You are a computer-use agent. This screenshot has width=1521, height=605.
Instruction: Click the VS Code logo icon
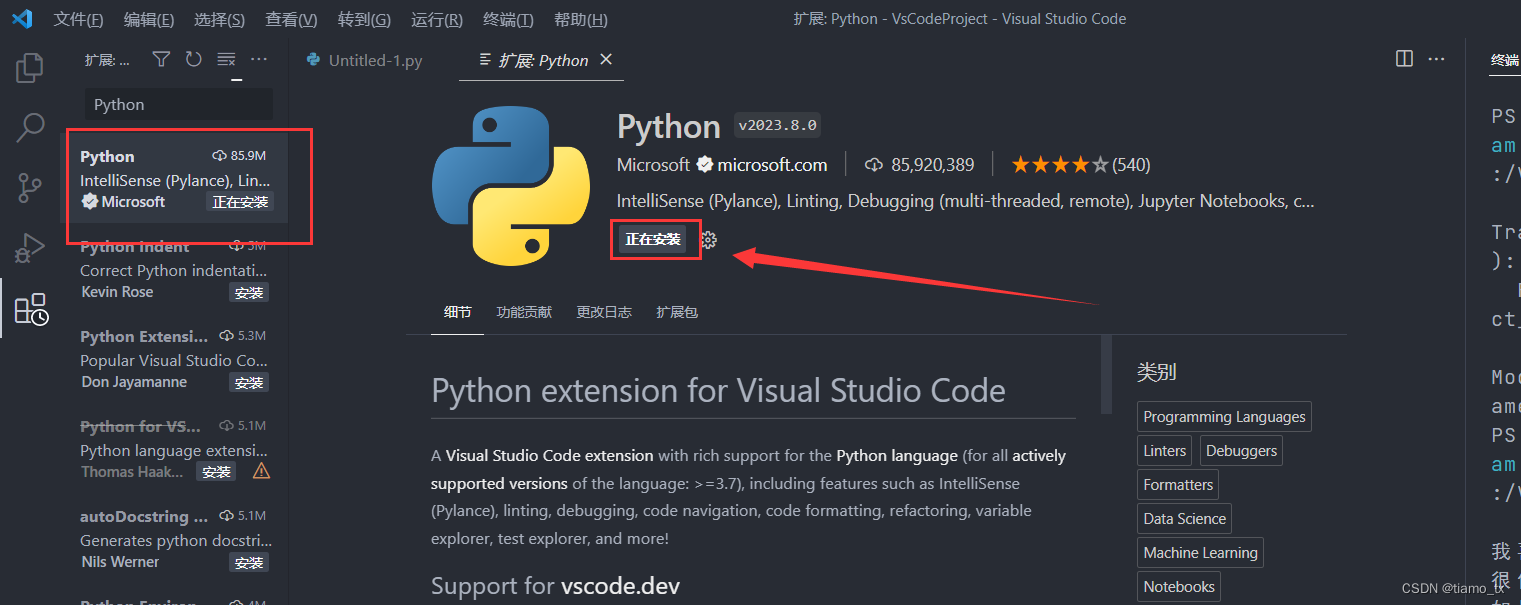coord(22,19)
